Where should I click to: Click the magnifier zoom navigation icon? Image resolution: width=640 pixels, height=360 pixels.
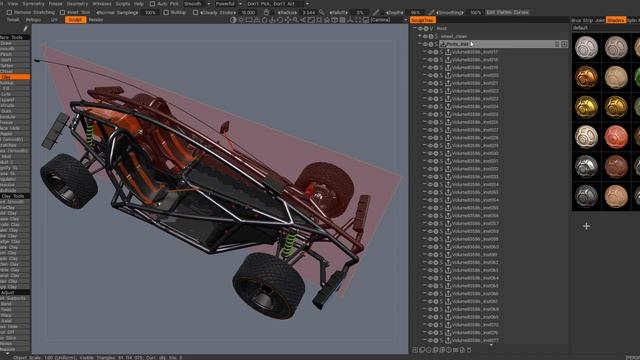pyautogui.click(x=296, y=20)
